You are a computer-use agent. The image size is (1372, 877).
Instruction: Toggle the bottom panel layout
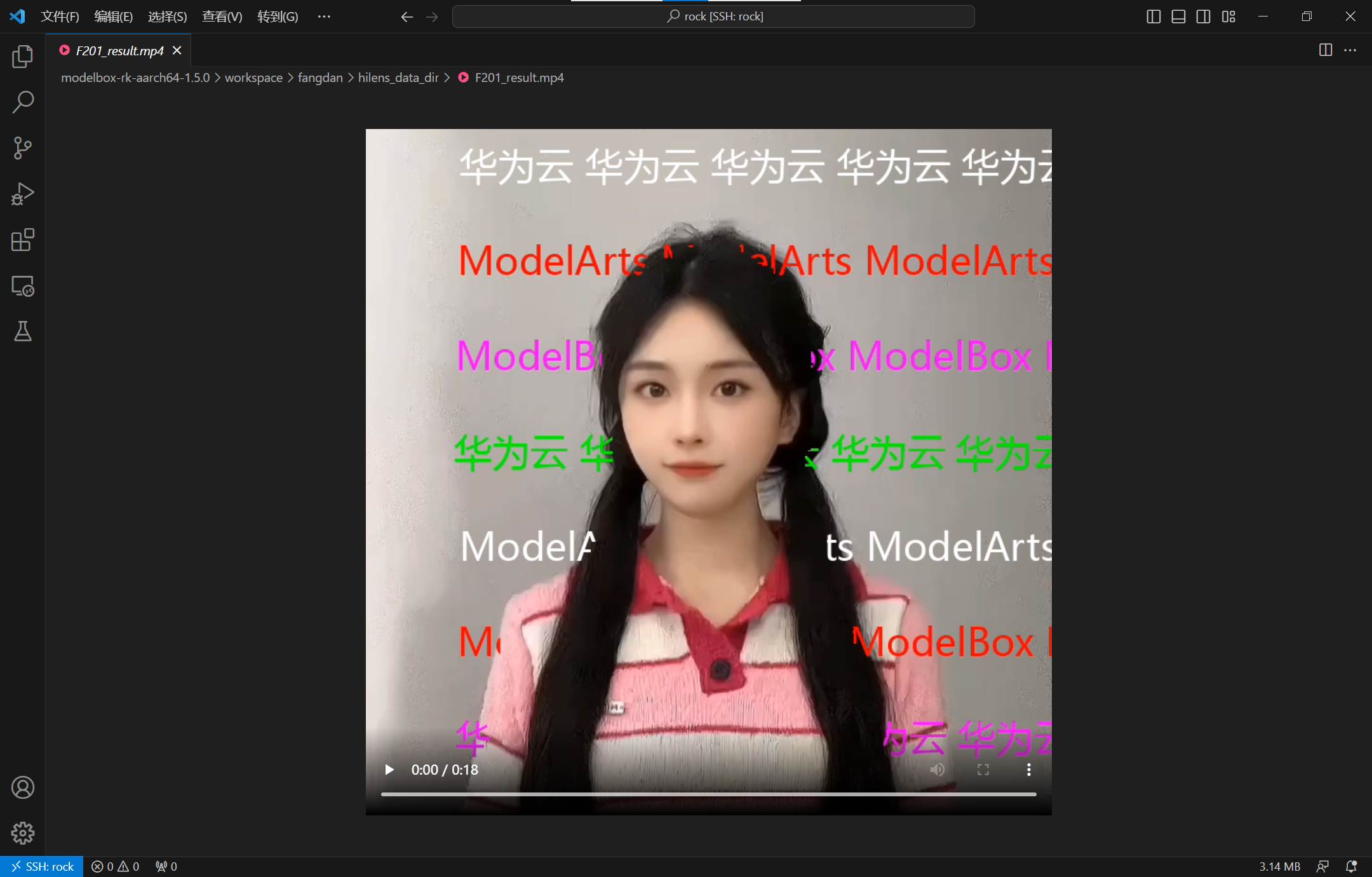(x=1178, y=17)
